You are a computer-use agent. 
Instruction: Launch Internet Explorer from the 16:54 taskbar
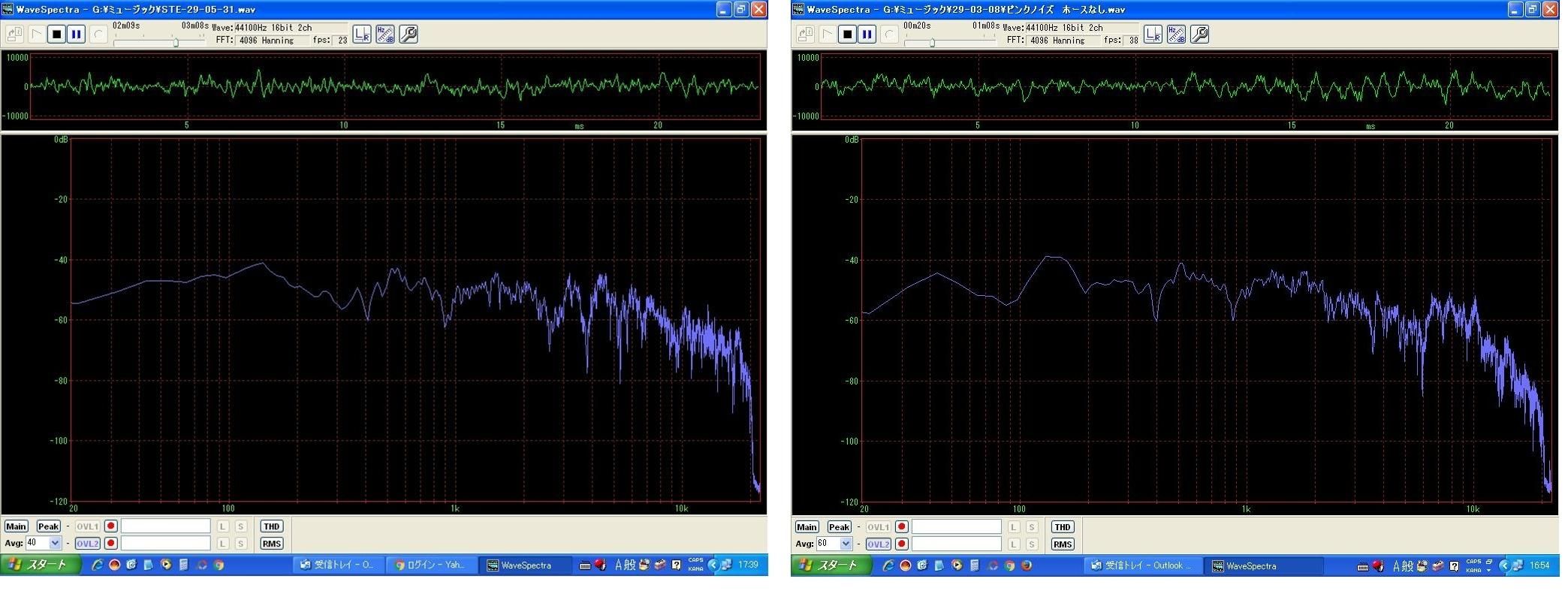coord(888,565)
